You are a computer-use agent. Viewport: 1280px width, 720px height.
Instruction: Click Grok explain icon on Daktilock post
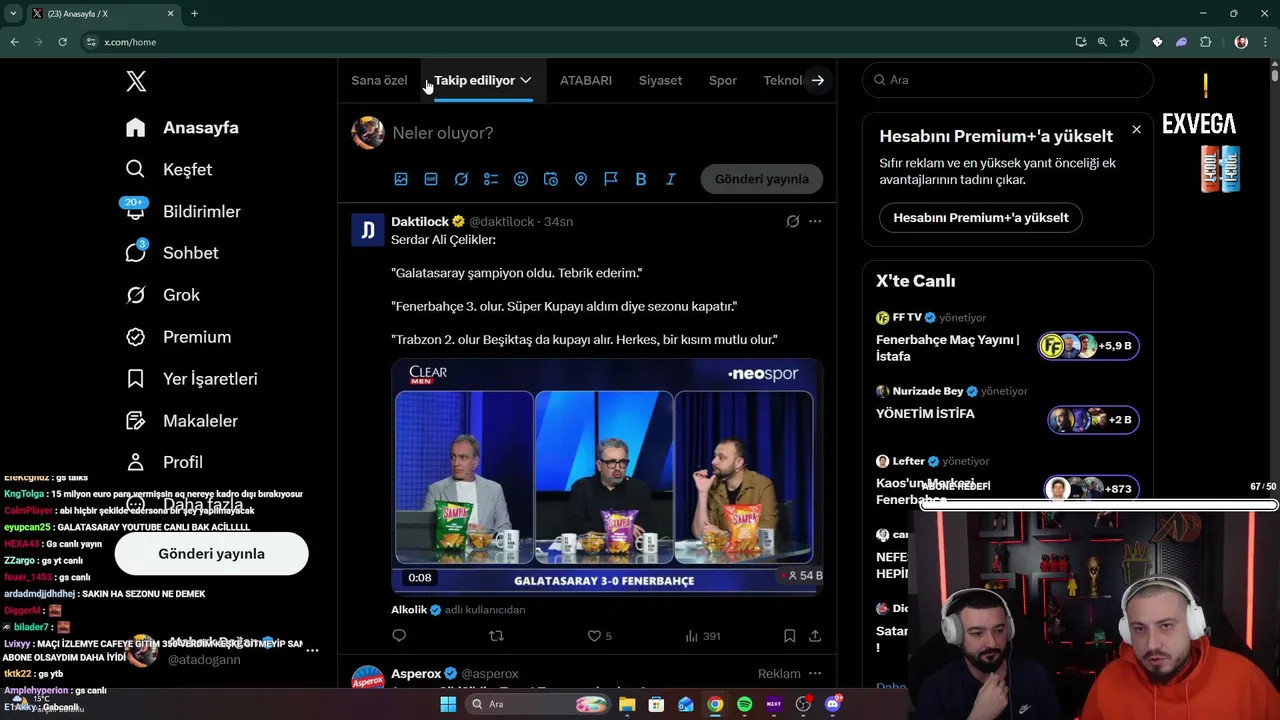pyautogui.click(x=793, y=221)
